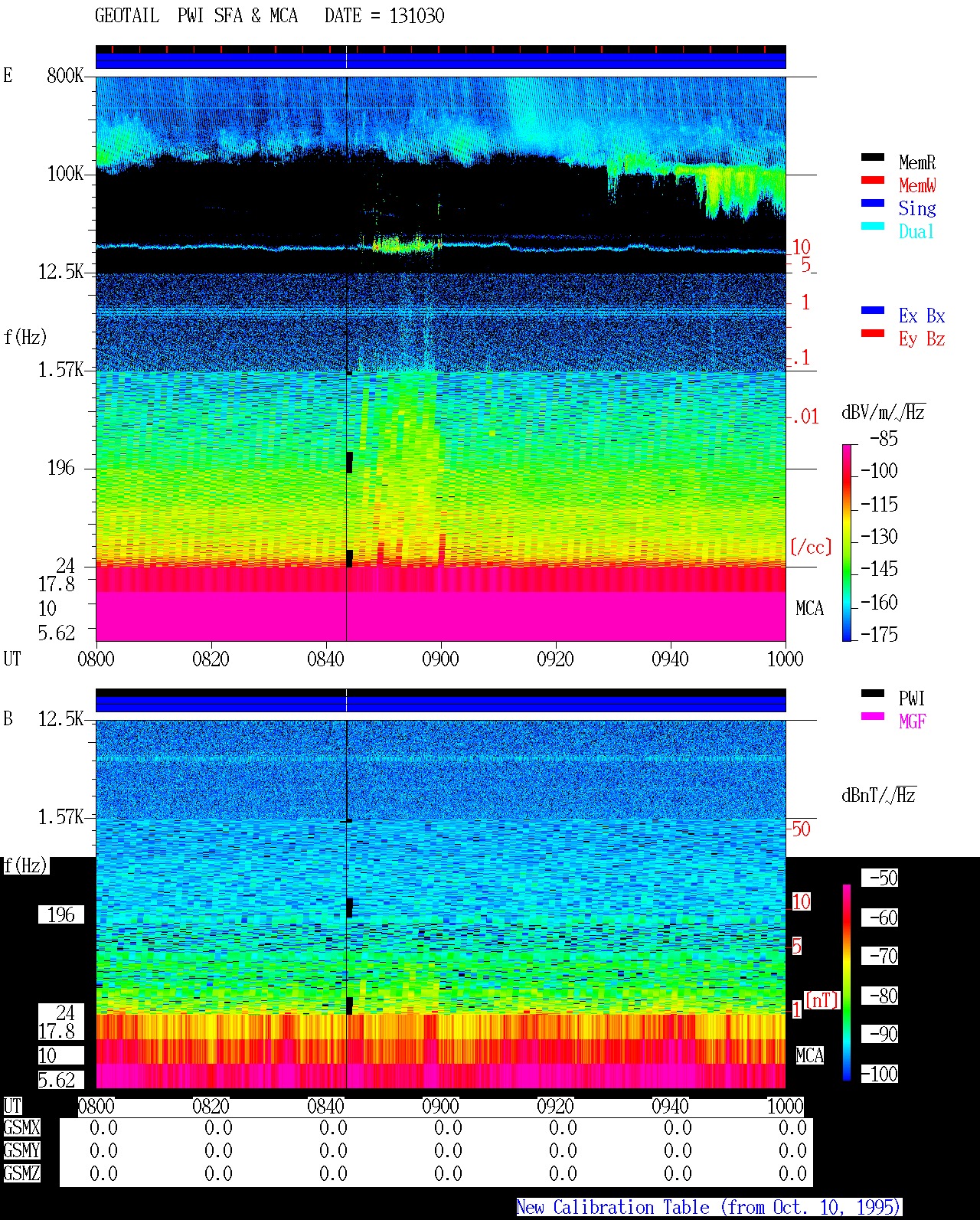Click the red Ey Bz legend swatch
This screenshot has height=1220, width=980.
click(x=873, y=334)
